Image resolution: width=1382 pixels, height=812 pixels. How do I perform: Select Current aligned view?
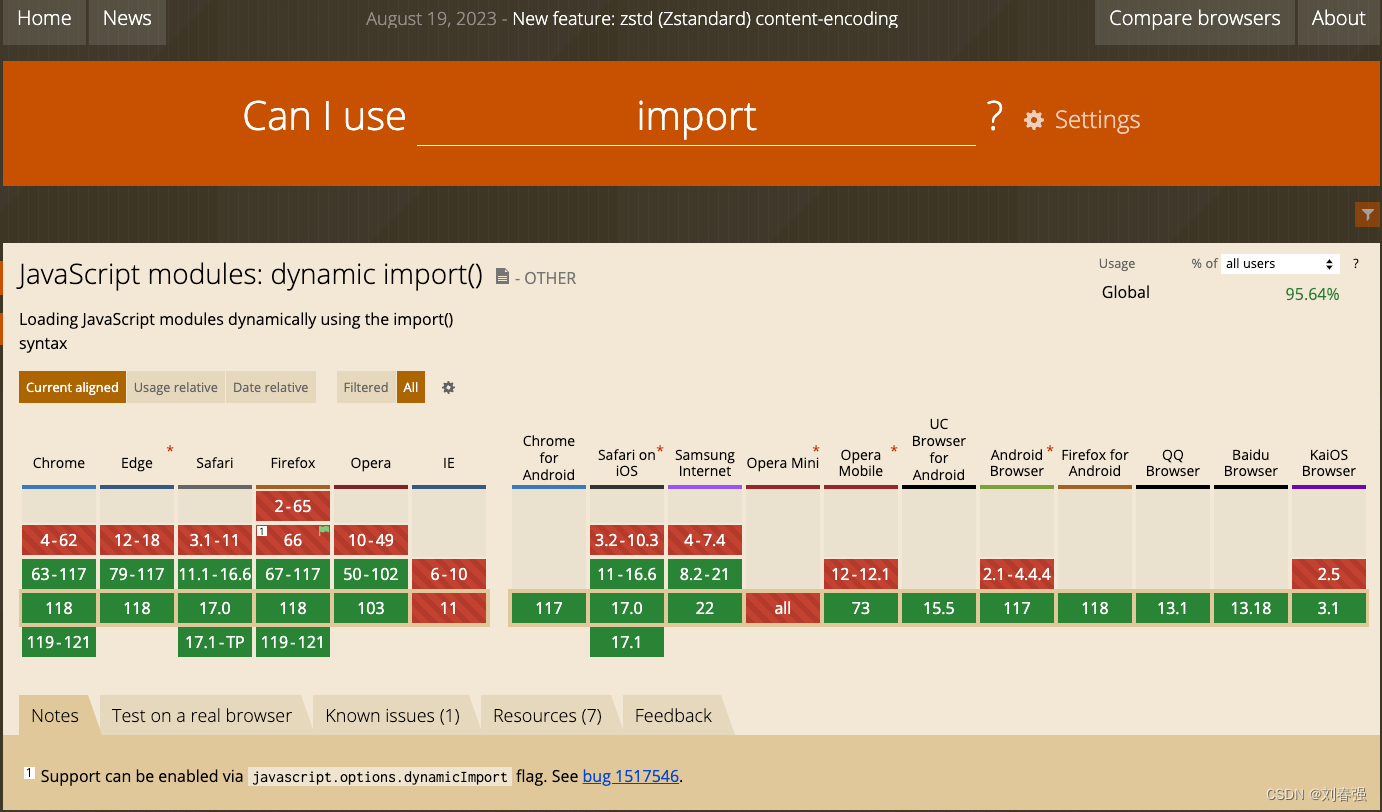(x=72, y=388)
